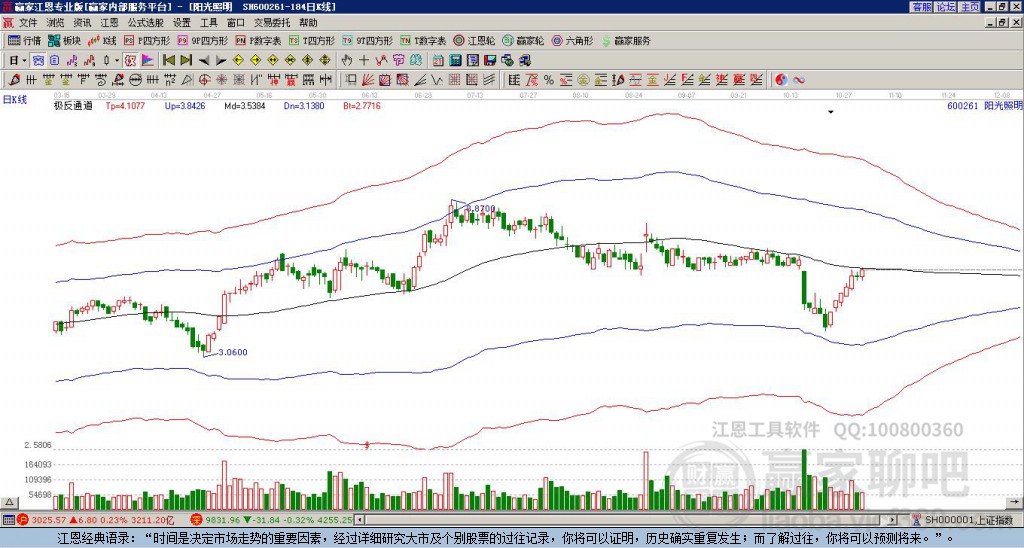This screenshot has width=1024, height=548.
Task: Click the black right-pointing triangle arrow
Action: coord(221,61)
